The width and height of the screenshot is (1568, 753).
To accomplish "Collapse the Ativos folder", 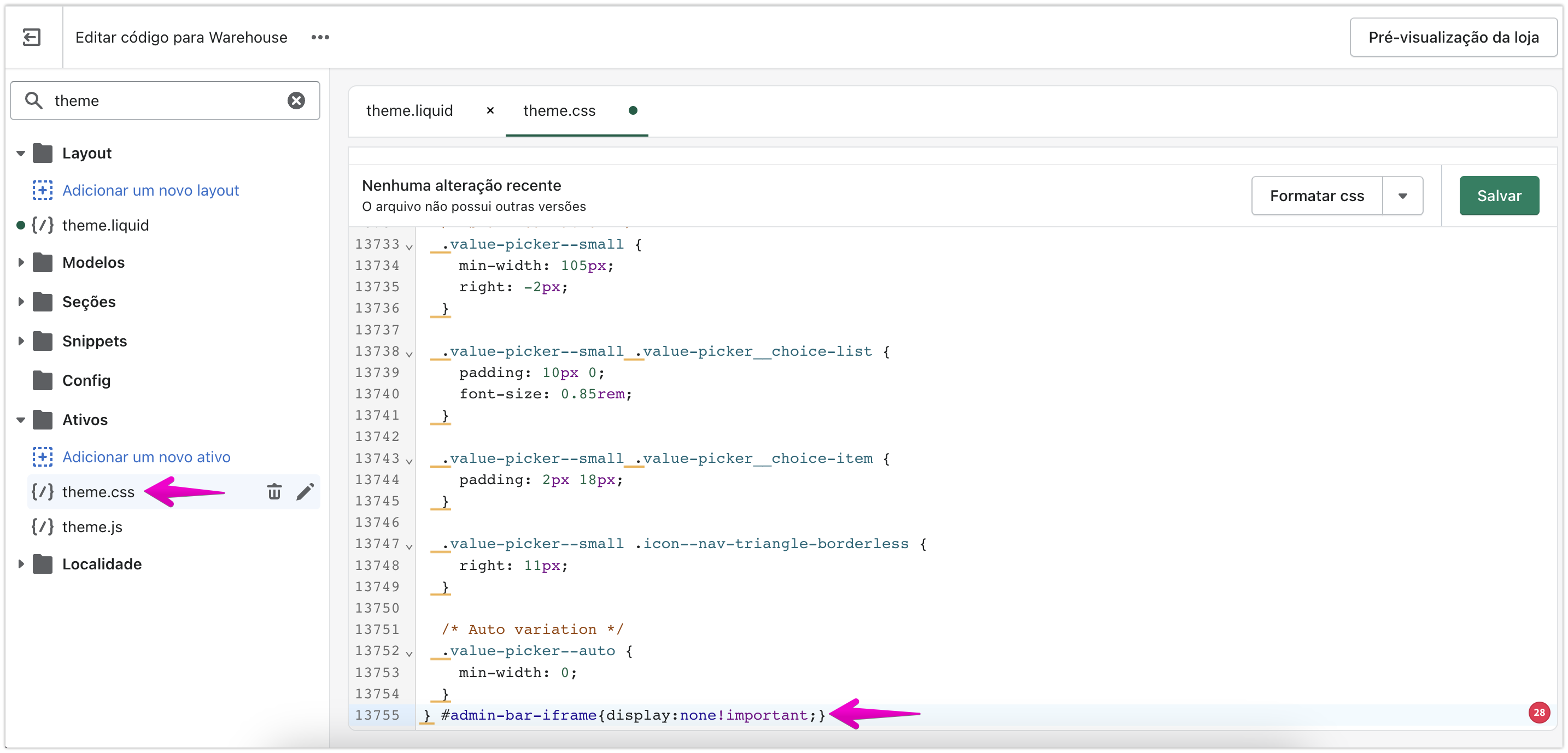I will click(x=21, y=420).
